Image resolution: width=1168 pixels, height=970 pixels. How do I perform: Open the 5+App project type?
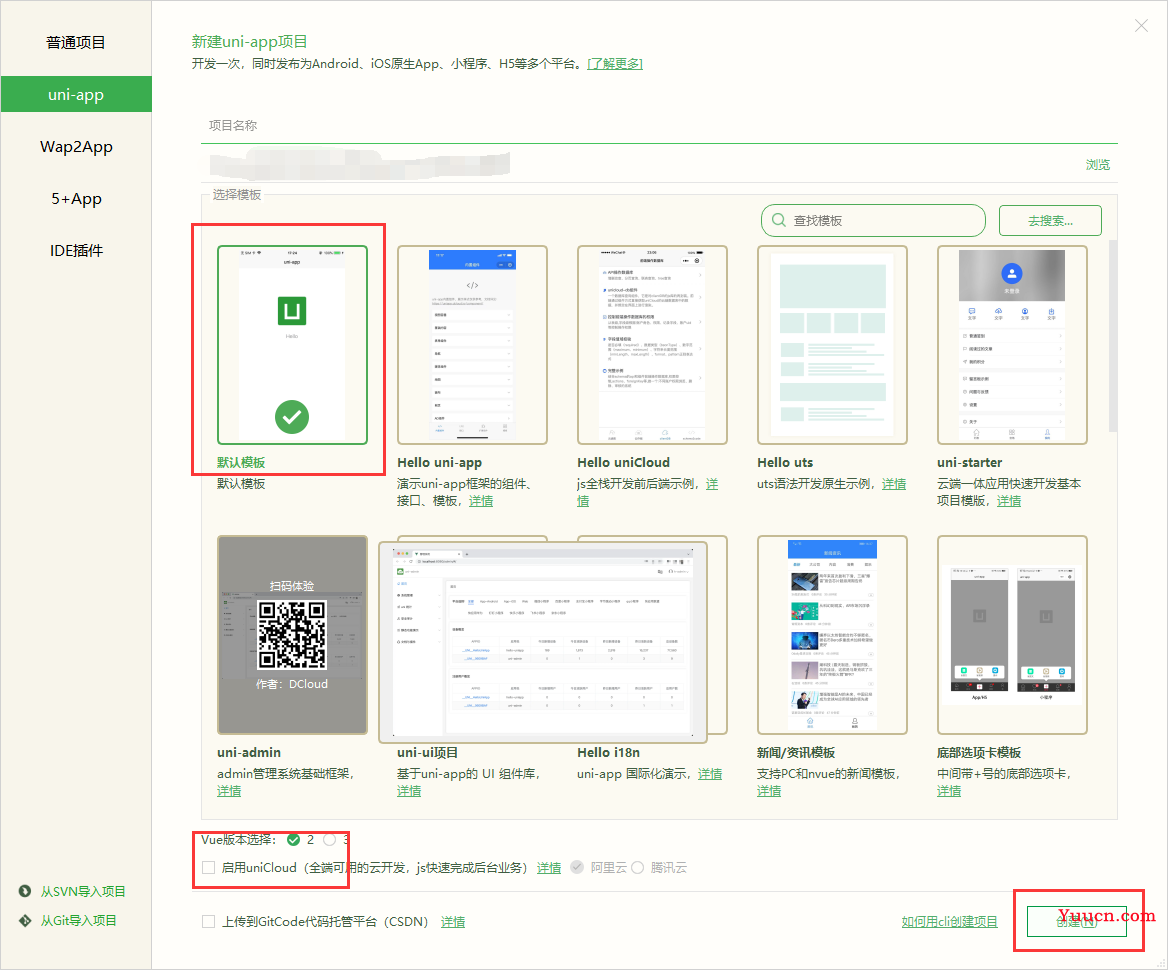pos(76,199)
